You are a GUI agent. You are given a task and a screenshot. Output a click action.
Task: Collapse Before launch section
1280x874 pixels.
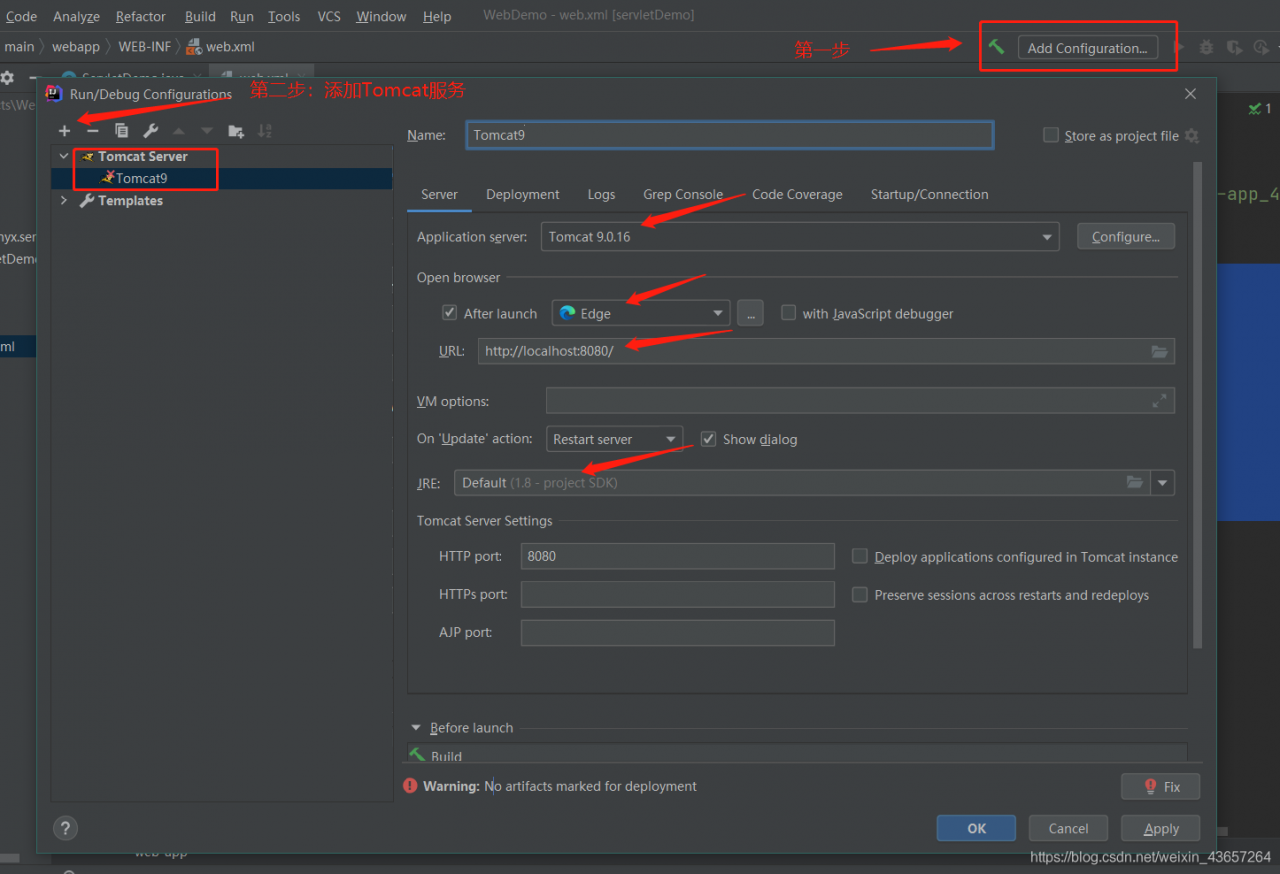pyautogui.click(x=416, y=728)
